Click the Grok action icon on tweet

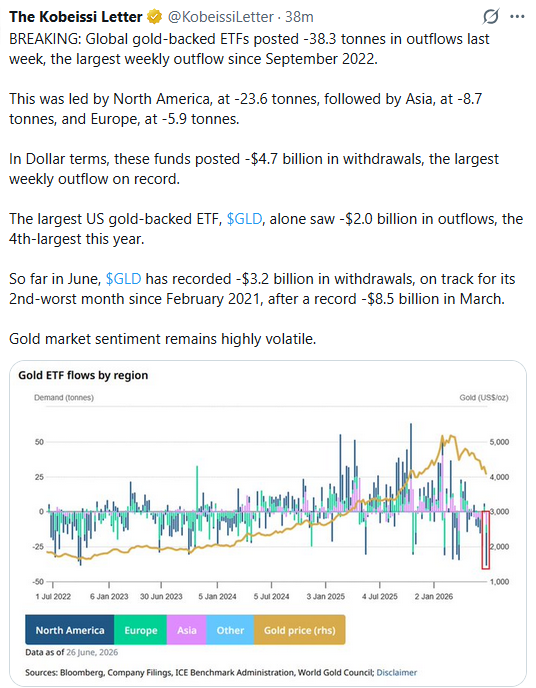pos(490,17)
